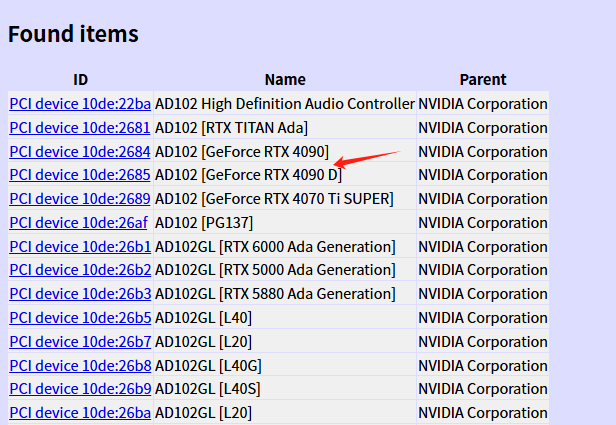Screen dimensions: 616x425
Task: Select 'AD102 High Definition Audio Controller' cell
Action: pos(285,104)
